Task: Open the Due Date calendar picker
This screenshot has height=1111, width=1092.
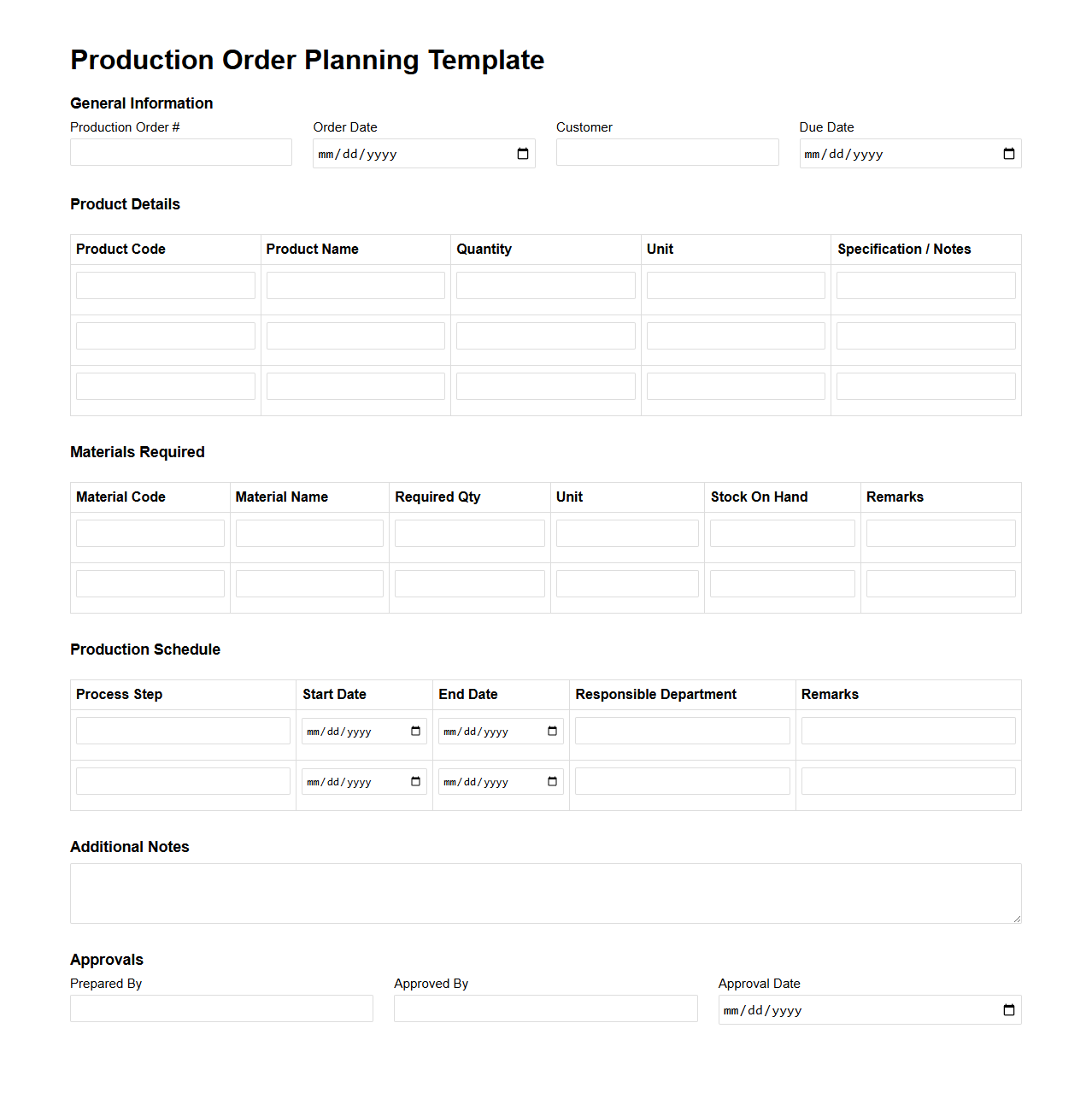Action: click(x=1008, y=154)
